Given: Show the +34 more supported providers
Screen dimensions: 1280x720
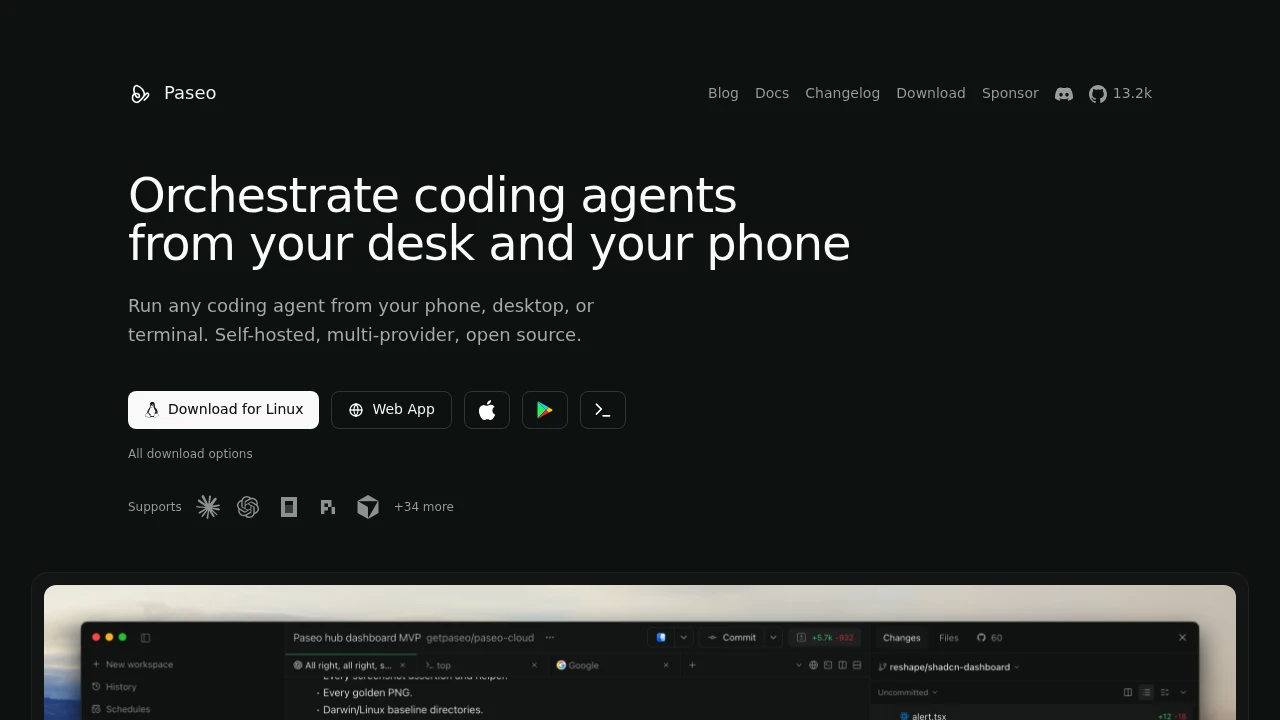Looking at the screenshot, I should click(x=424, y=507).
